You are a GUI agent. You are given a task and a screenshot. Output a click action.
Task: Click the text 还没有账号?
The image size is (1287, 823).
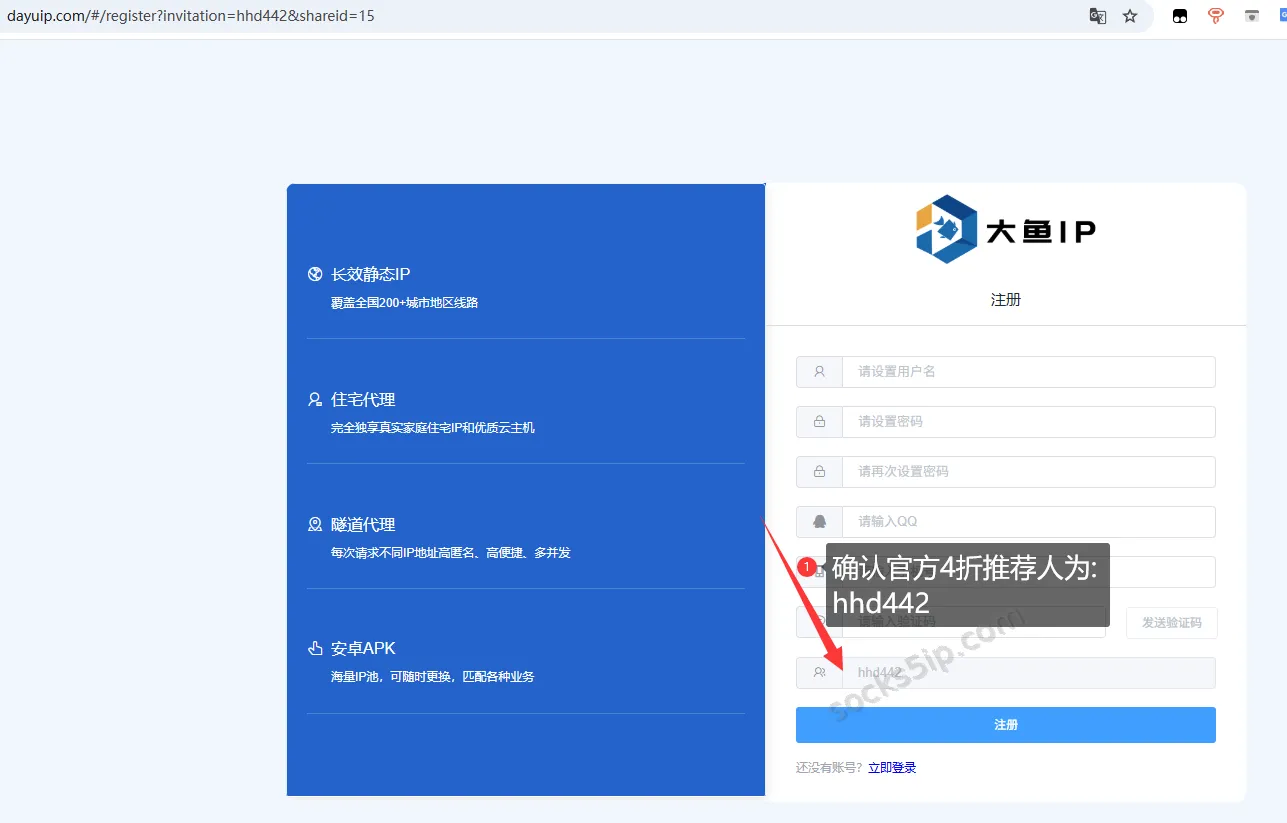(830, 768)
